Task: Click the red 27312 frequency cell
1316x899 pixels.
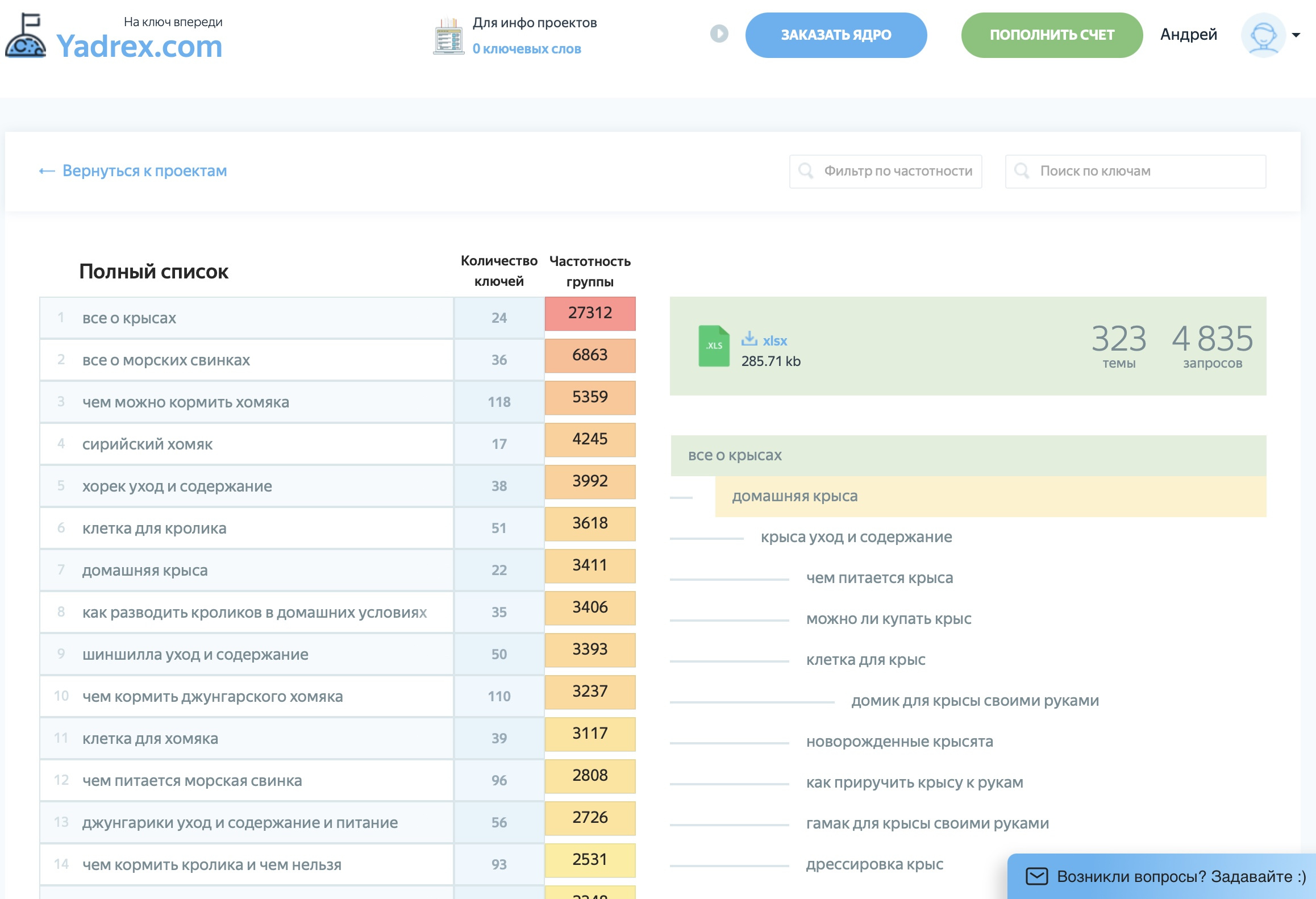Action: point(589,313)
